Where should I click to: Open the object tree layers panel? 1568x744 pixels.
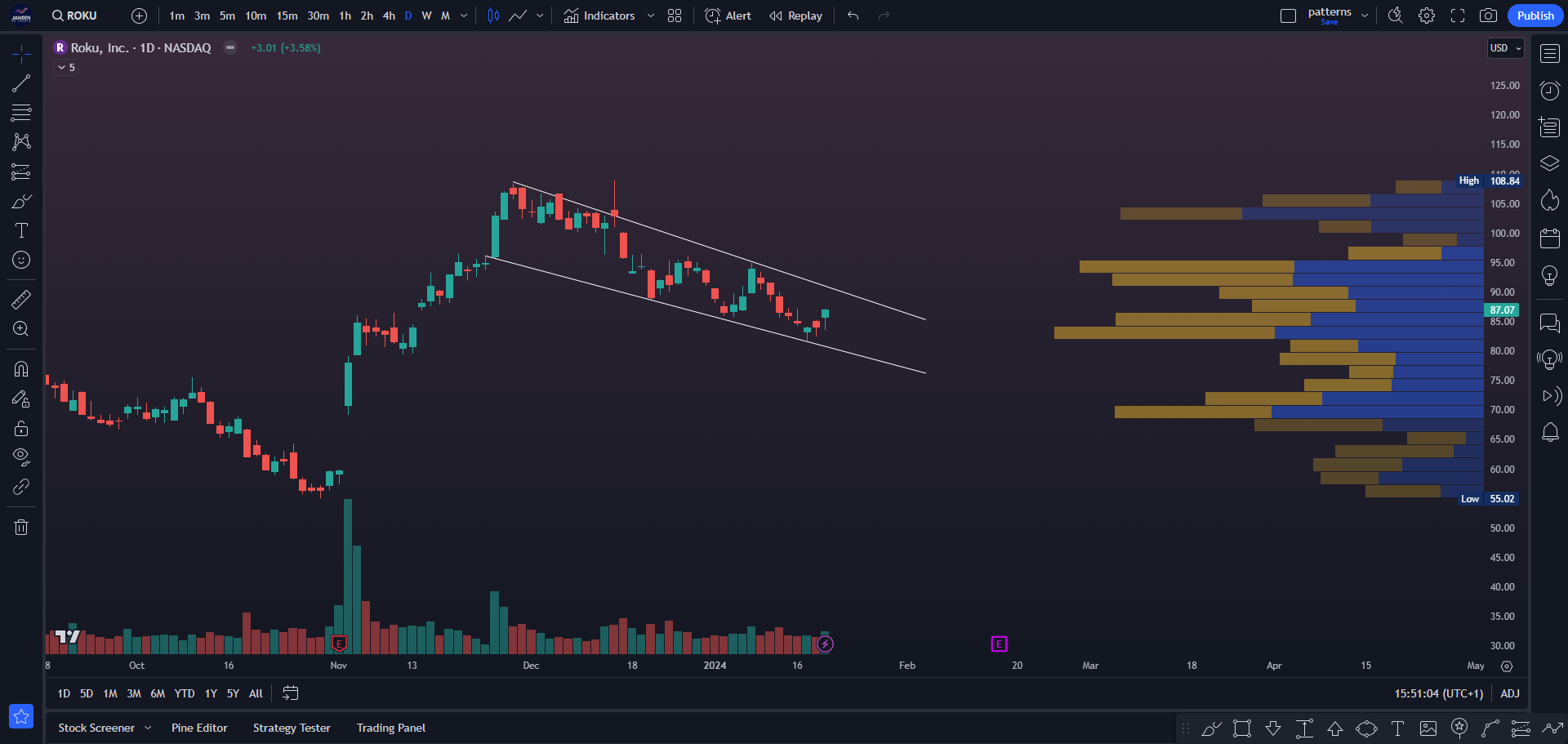pyautogui.click(x=1550, y=163)
